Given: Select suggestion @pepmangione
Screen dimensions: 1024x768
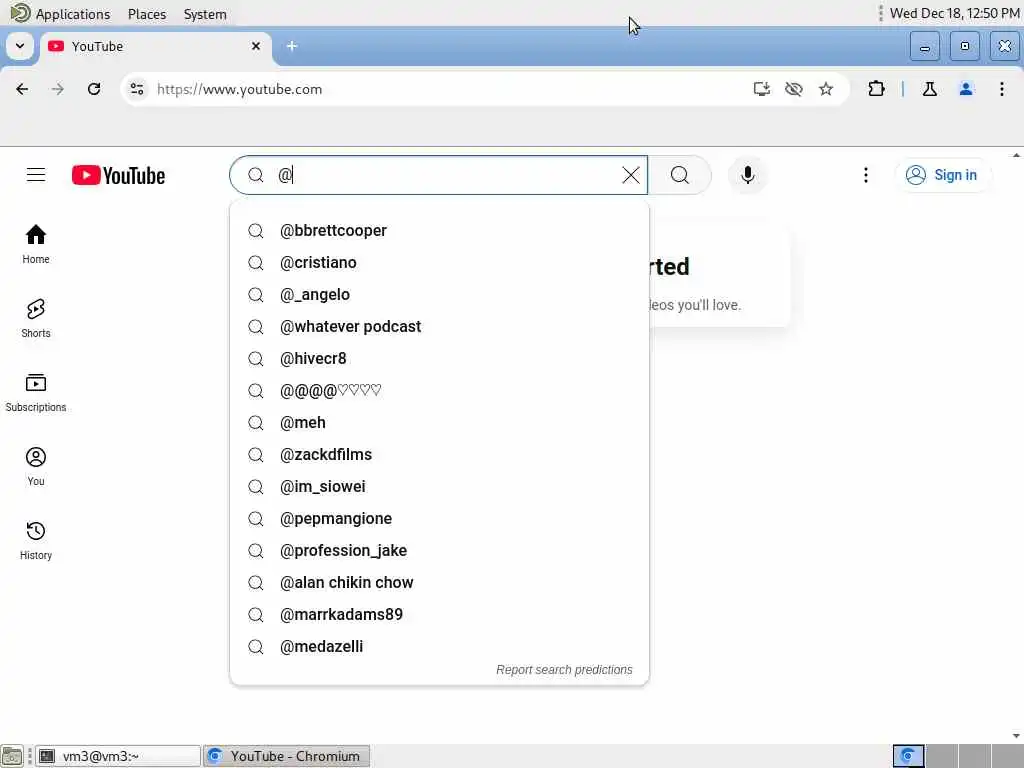Looking at the screenshot, I should [440, 519].
